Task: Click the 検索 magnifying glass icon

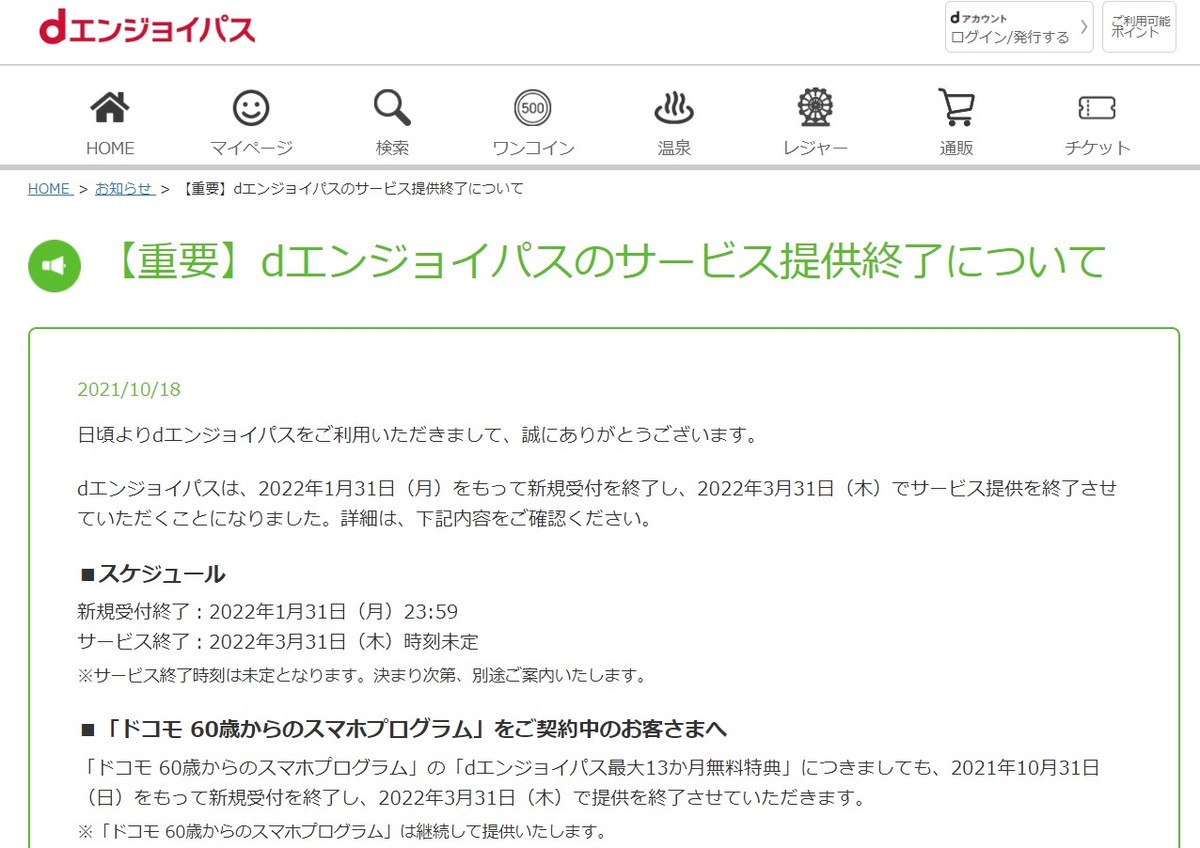Action: (x=392, y=108)
